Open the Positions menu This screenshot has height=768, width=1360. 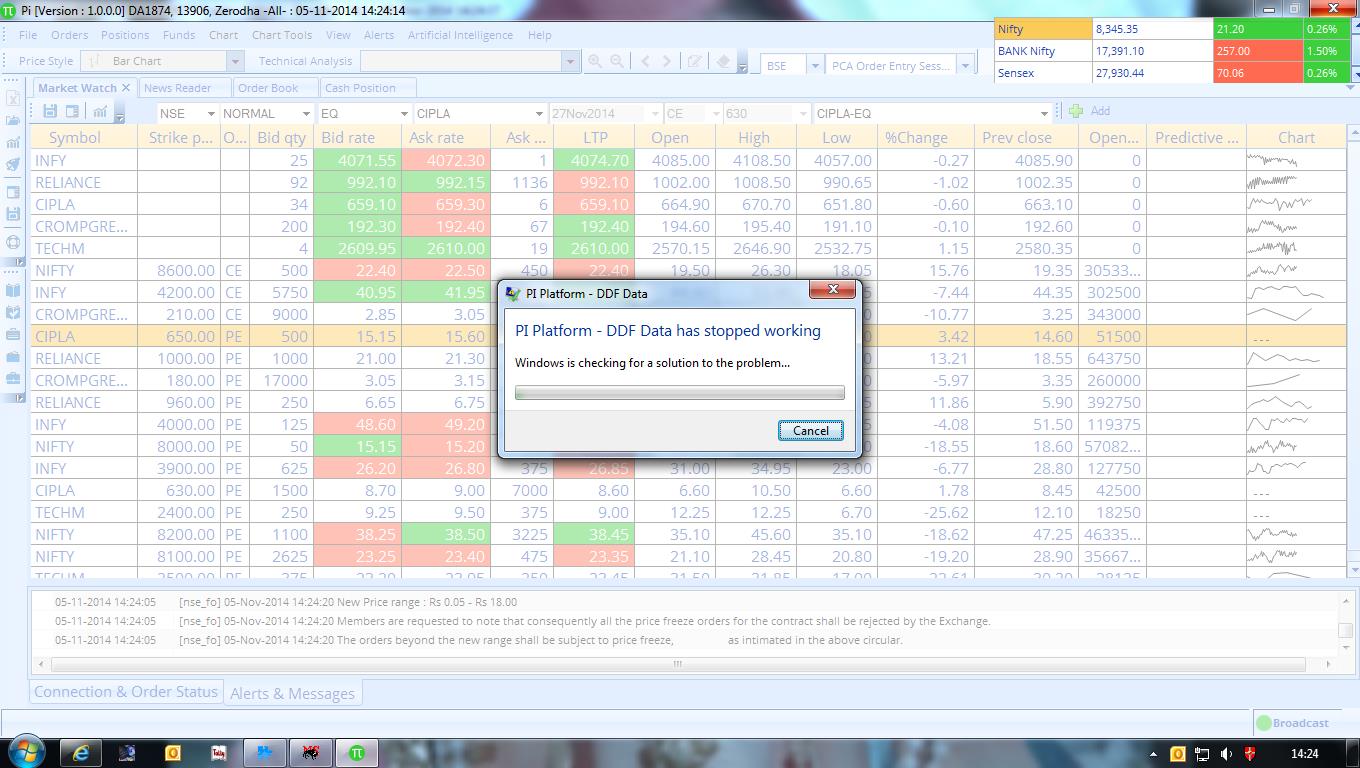click(x=125, y=35)
